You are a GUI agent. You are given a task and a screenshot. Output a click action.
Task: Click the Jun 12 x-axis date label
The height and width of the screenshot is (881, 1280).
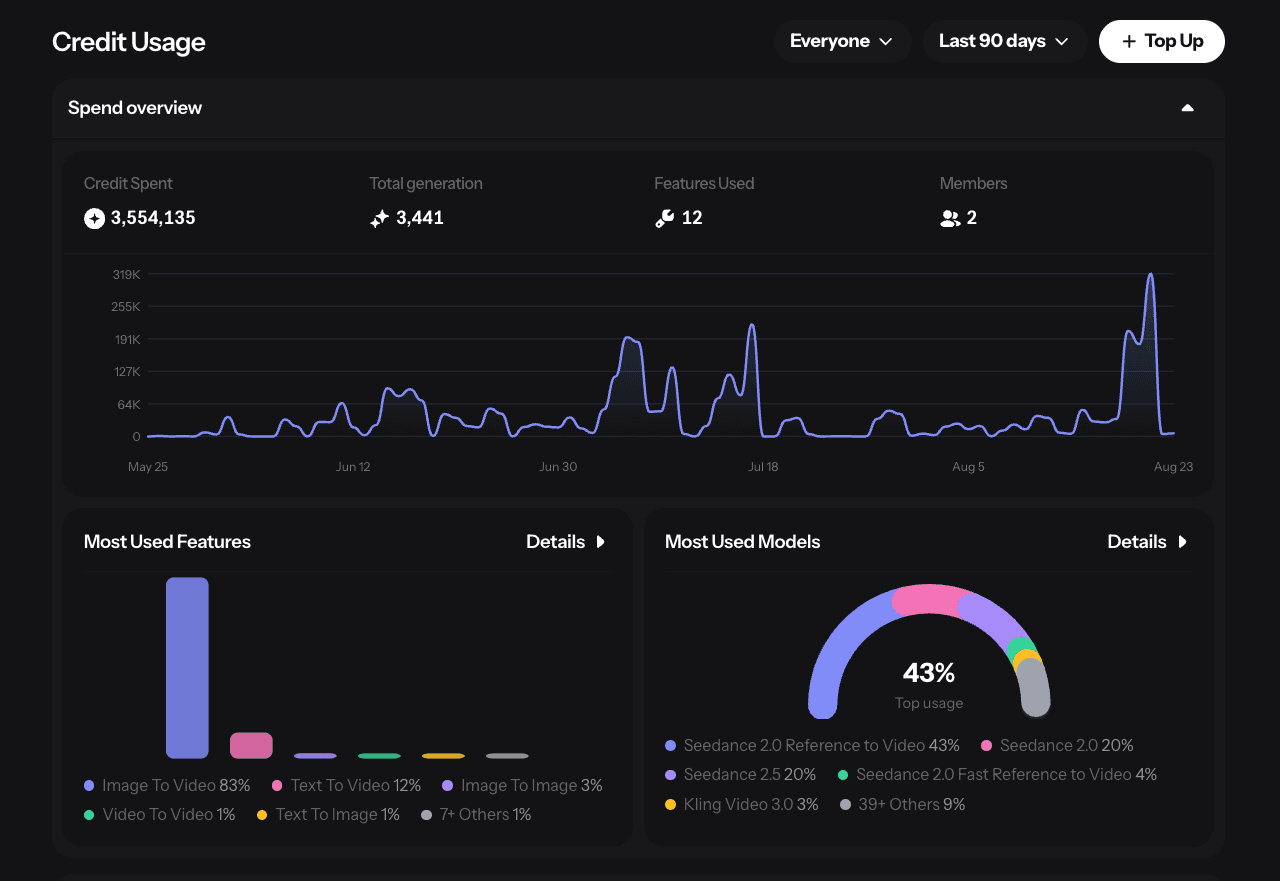(x=353, y=467)
